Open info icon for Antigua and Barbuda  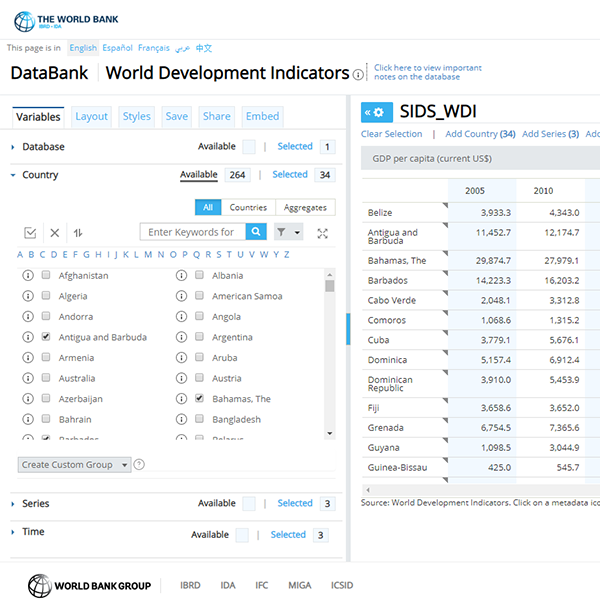[28, 337]
